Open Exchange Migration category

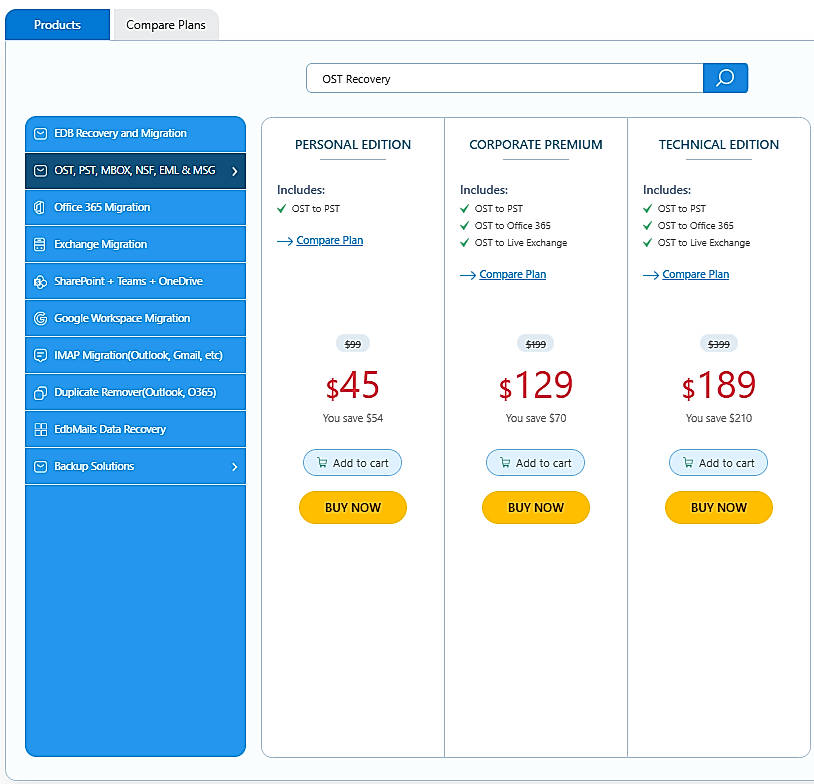click(135, 244)
